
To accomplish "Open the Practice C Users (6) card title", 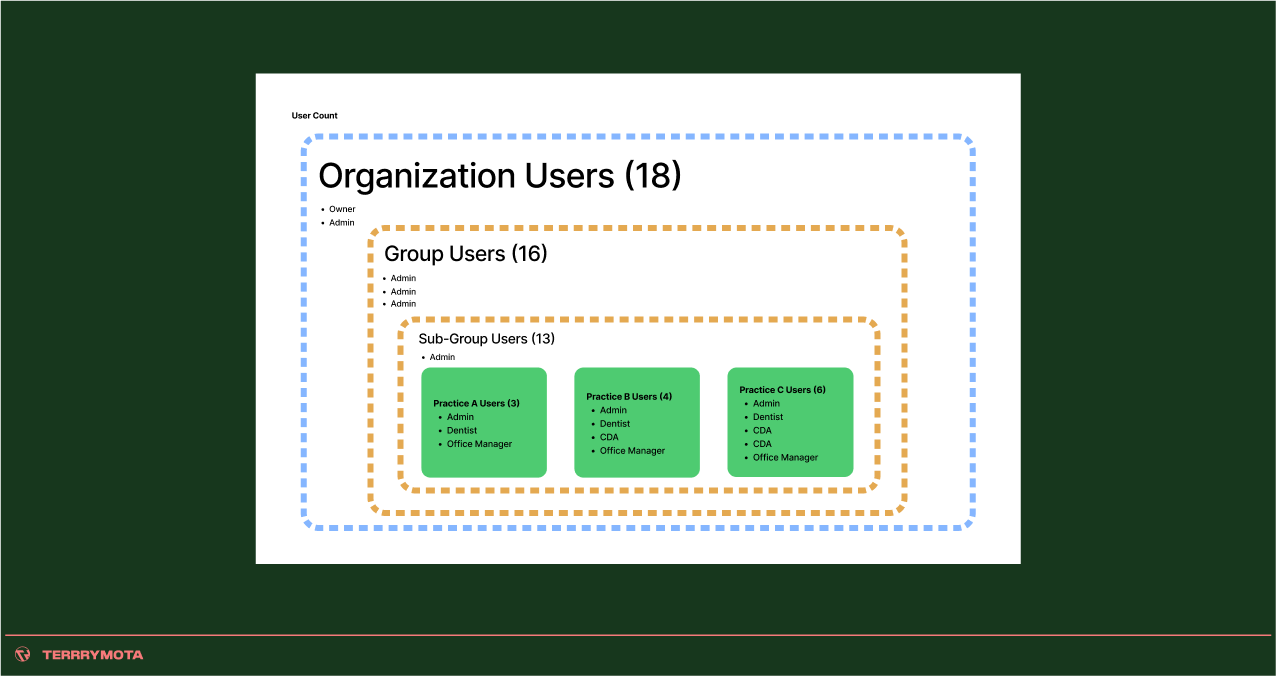I will coord(782,390).
